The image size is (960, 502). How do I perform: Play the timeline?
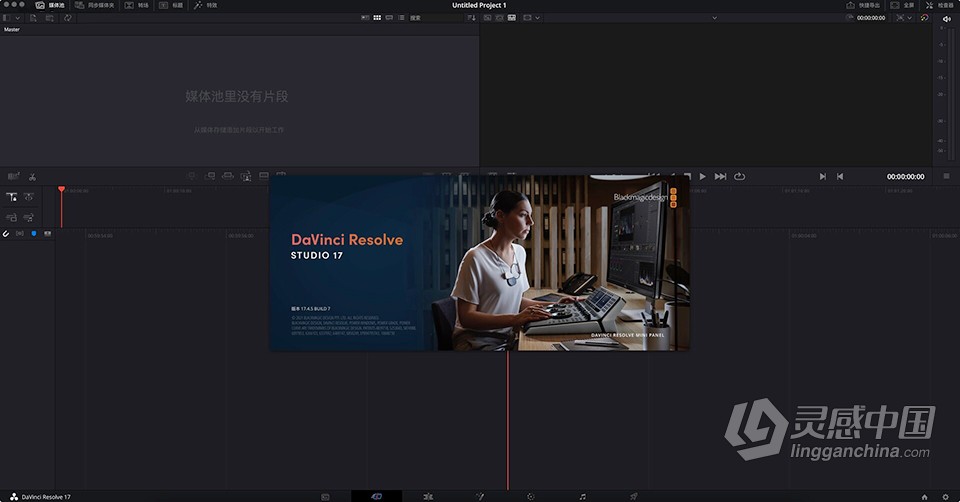[702, 176]
